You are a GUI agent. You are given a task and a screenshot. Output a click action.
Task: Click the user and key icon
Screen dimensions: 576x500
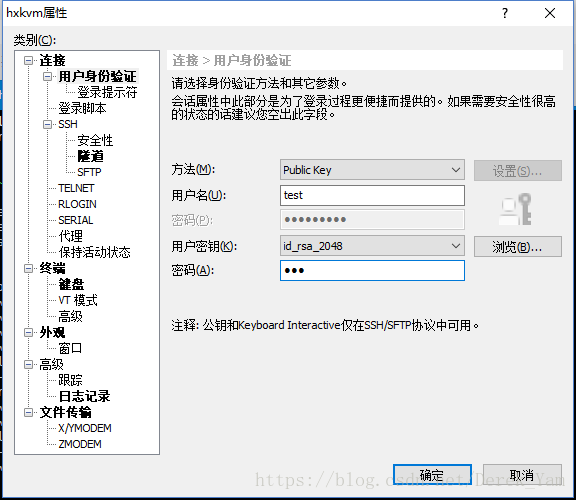pos(515,209)
